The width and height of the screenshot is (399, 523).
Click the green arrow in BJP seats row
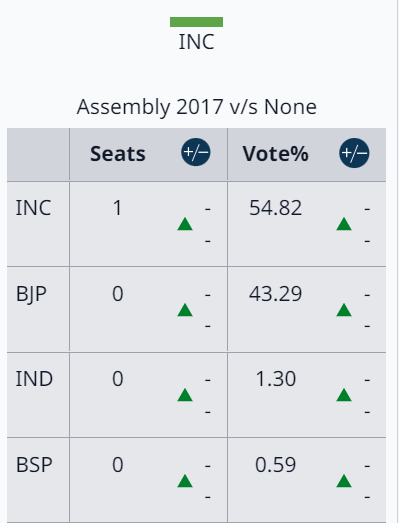point(185,310)
